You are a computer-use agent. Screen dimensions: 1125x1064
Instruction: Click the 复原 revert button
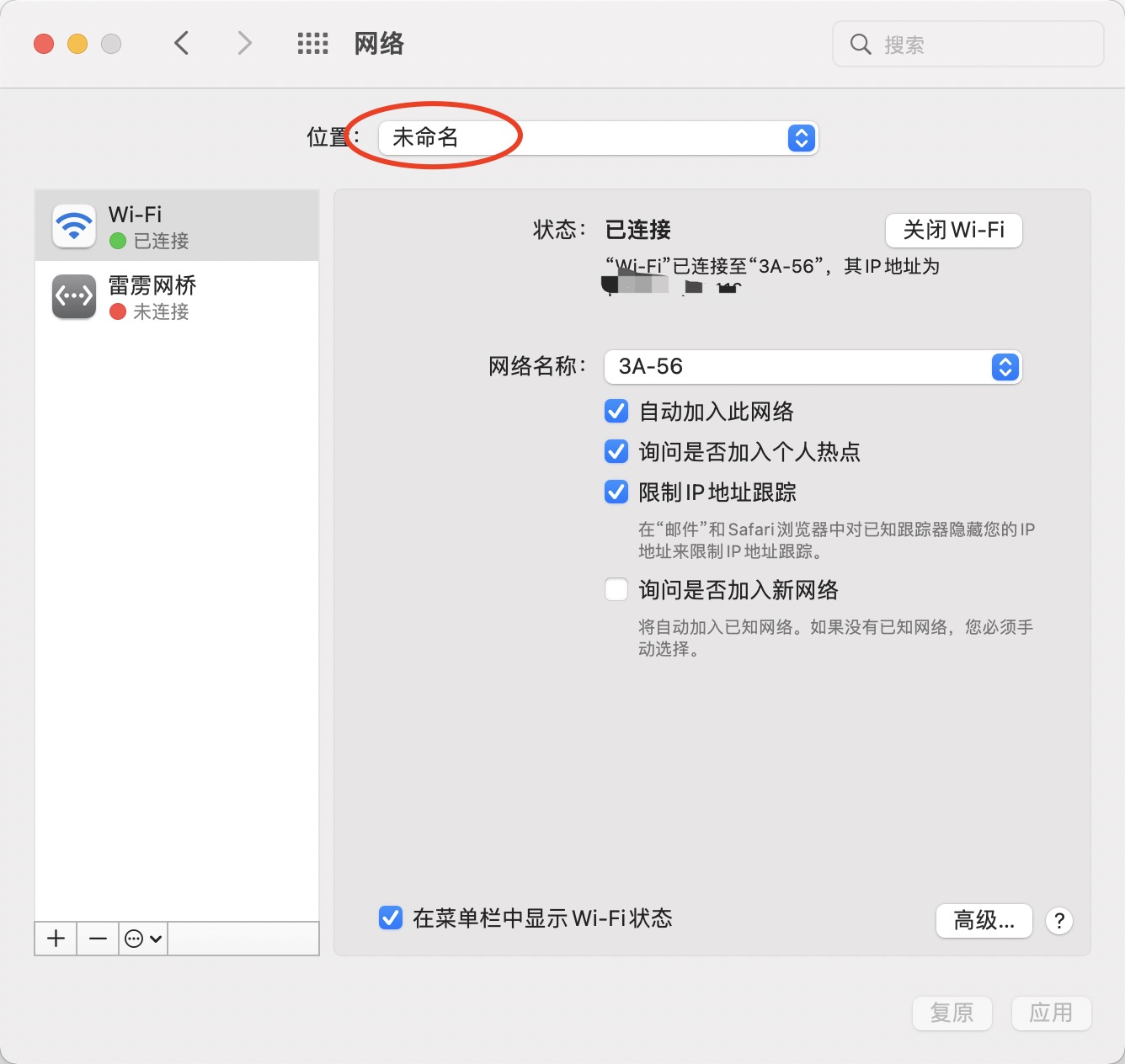pyautogui.click(x=952, y=1013)
